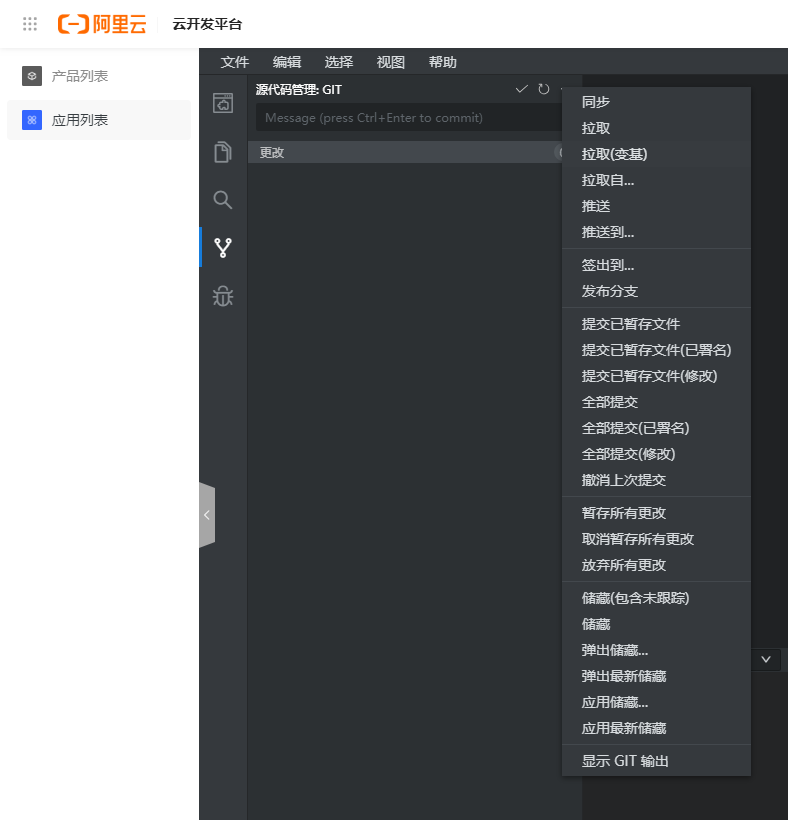Select 撤消上次提交 menu entry

point(656,481)
